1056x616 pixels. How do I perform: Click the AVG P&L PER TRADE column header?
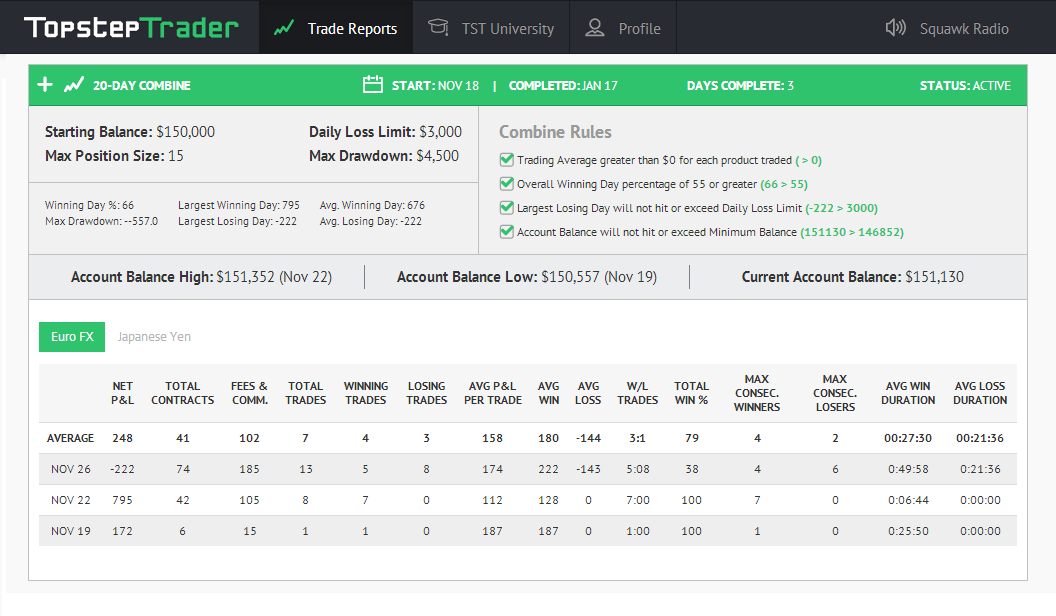(x=492, y=392)
